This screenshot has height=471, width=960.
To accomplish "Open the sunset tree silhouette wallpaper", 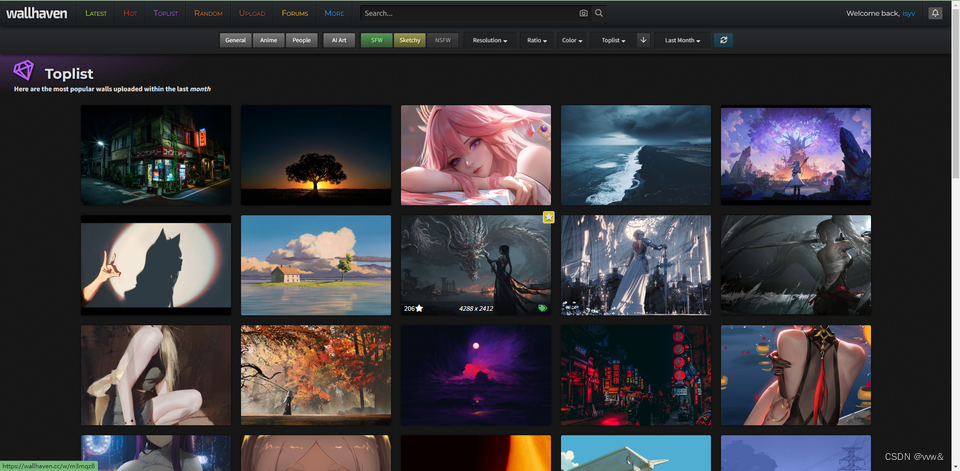I will [316, 155].
